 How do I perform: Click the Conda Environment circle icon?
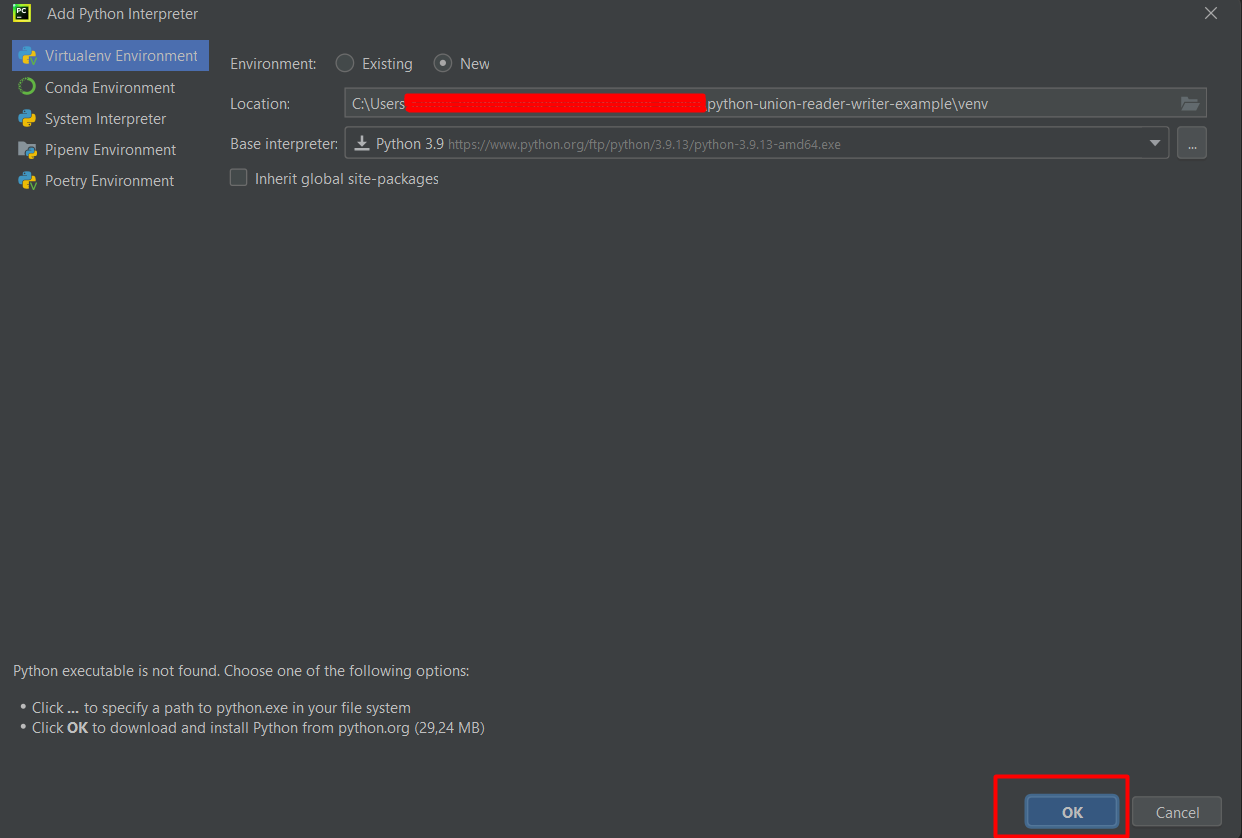coord(27,87)
